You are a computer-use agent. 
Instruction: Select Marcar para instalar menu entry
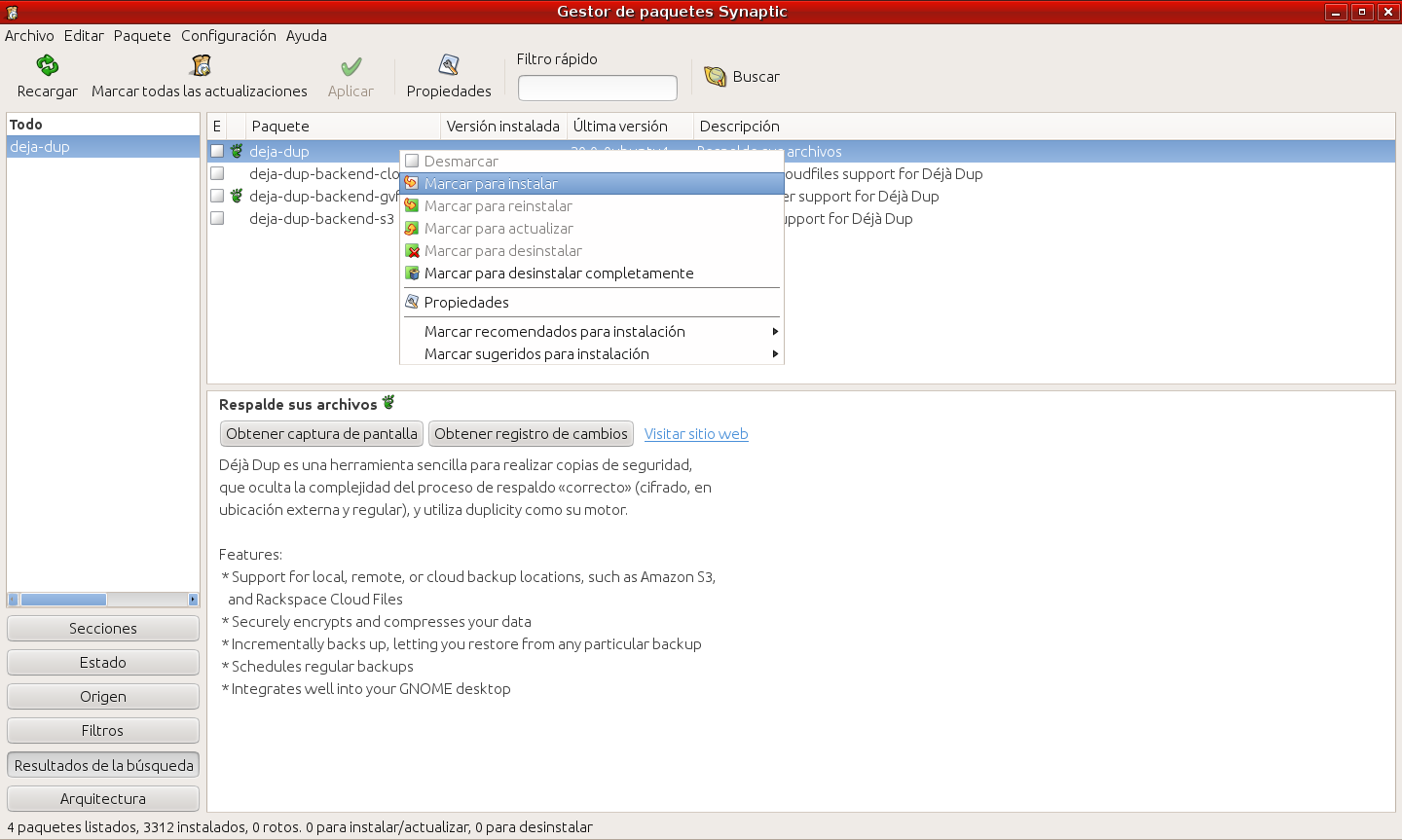pos(491,184)
